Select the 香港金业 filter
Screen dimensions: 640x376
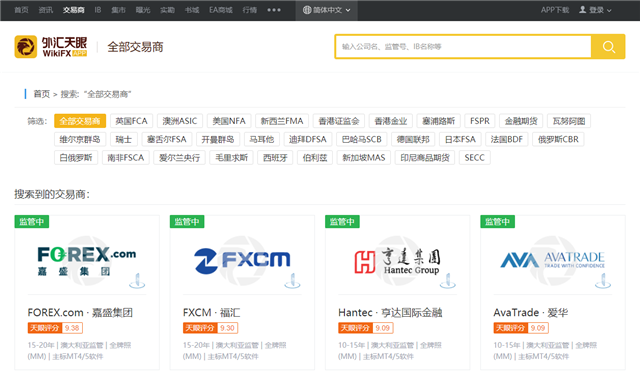(x=391, y=121)
